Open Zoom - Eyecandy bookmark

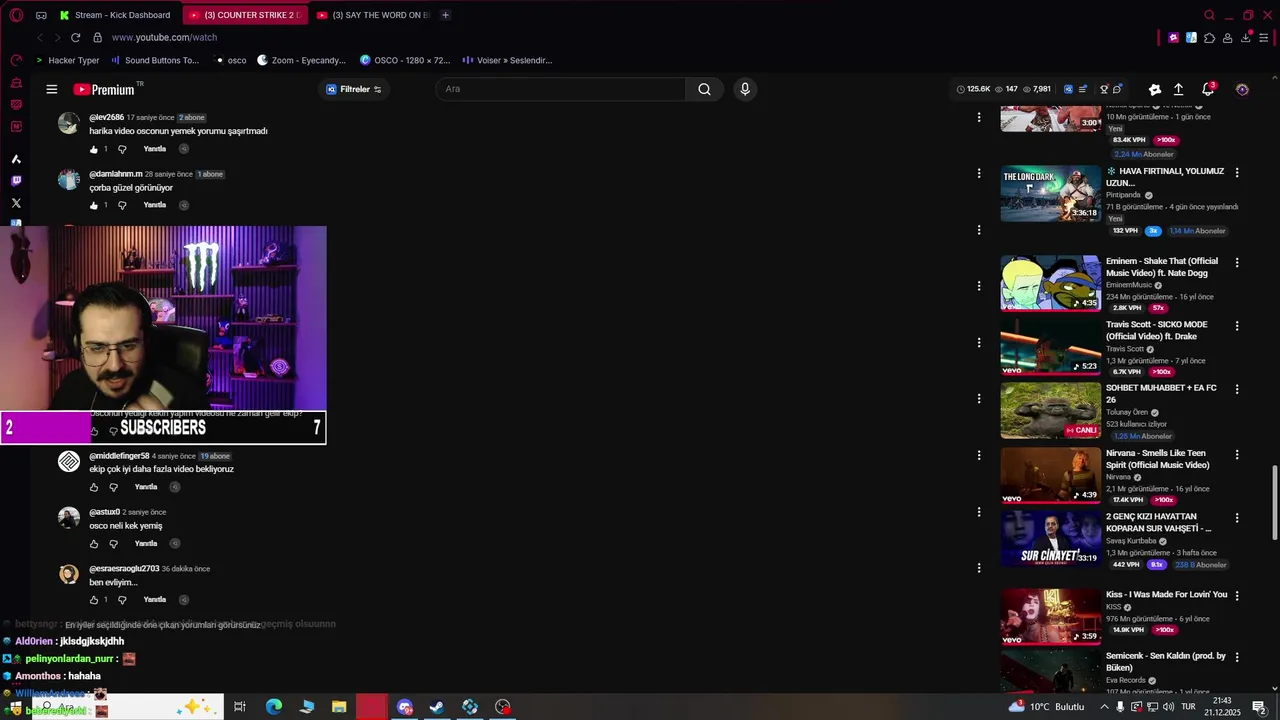click(x=301, y=60)
